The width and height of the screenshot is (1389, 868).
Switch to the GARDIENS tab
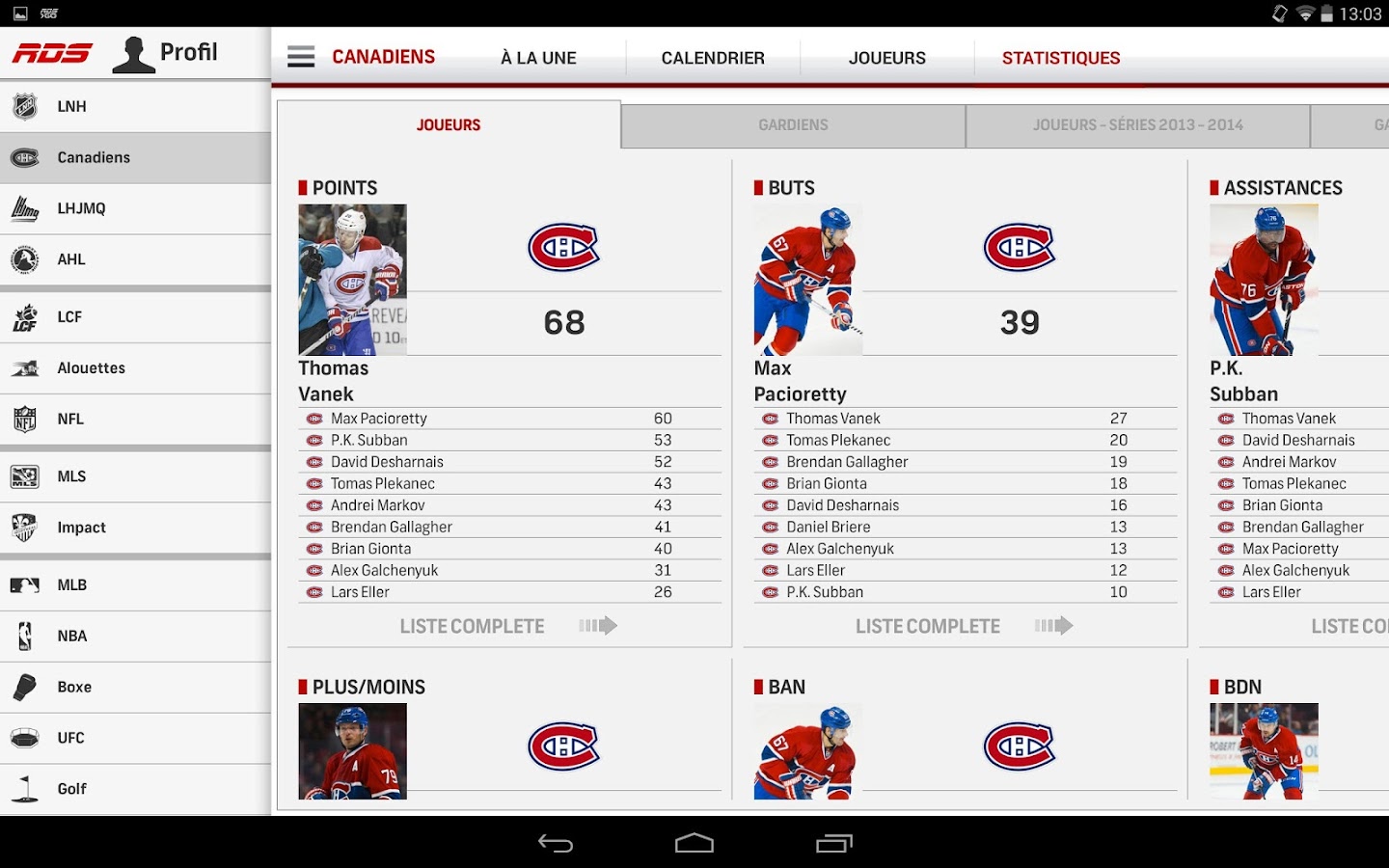coord(793,124)
